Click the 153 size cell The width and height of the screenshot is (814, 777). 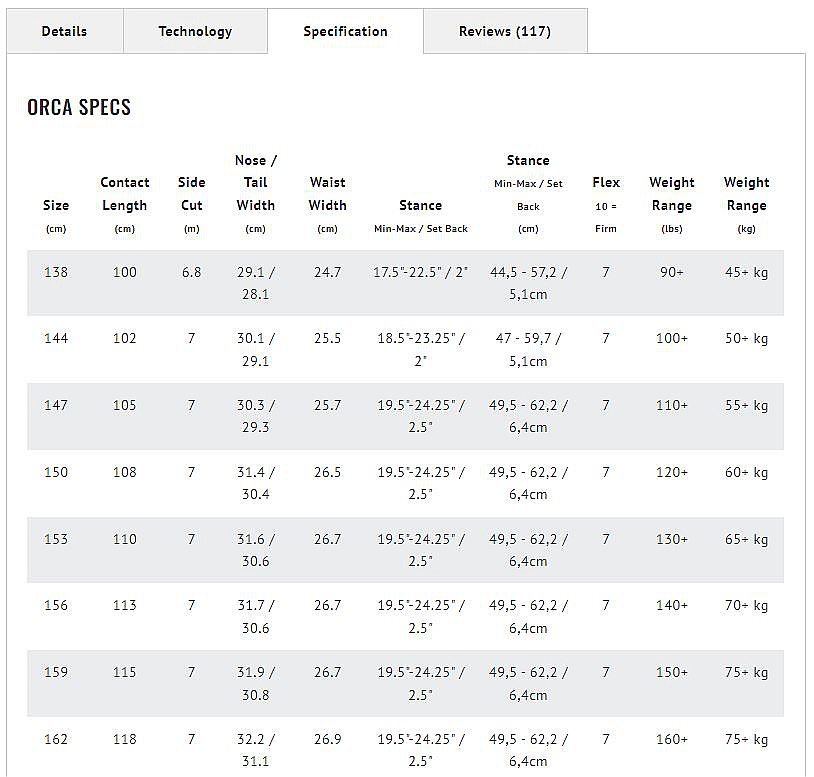(56, 539)
